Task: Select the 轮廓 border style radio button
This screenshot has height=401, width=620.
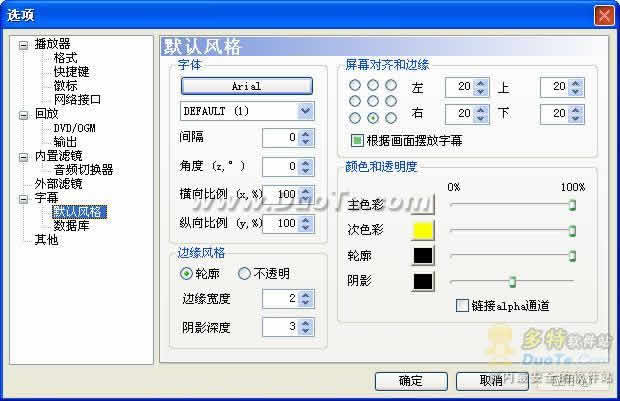Action: point(186,273)
